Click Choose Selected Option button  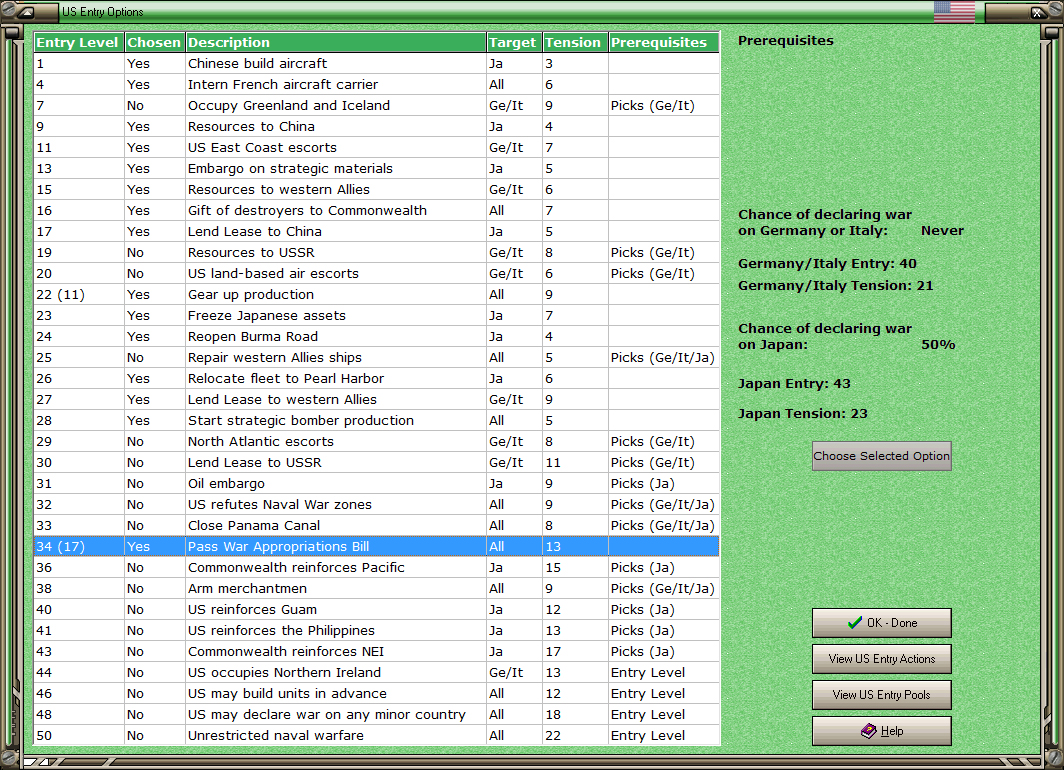(881, 456)
